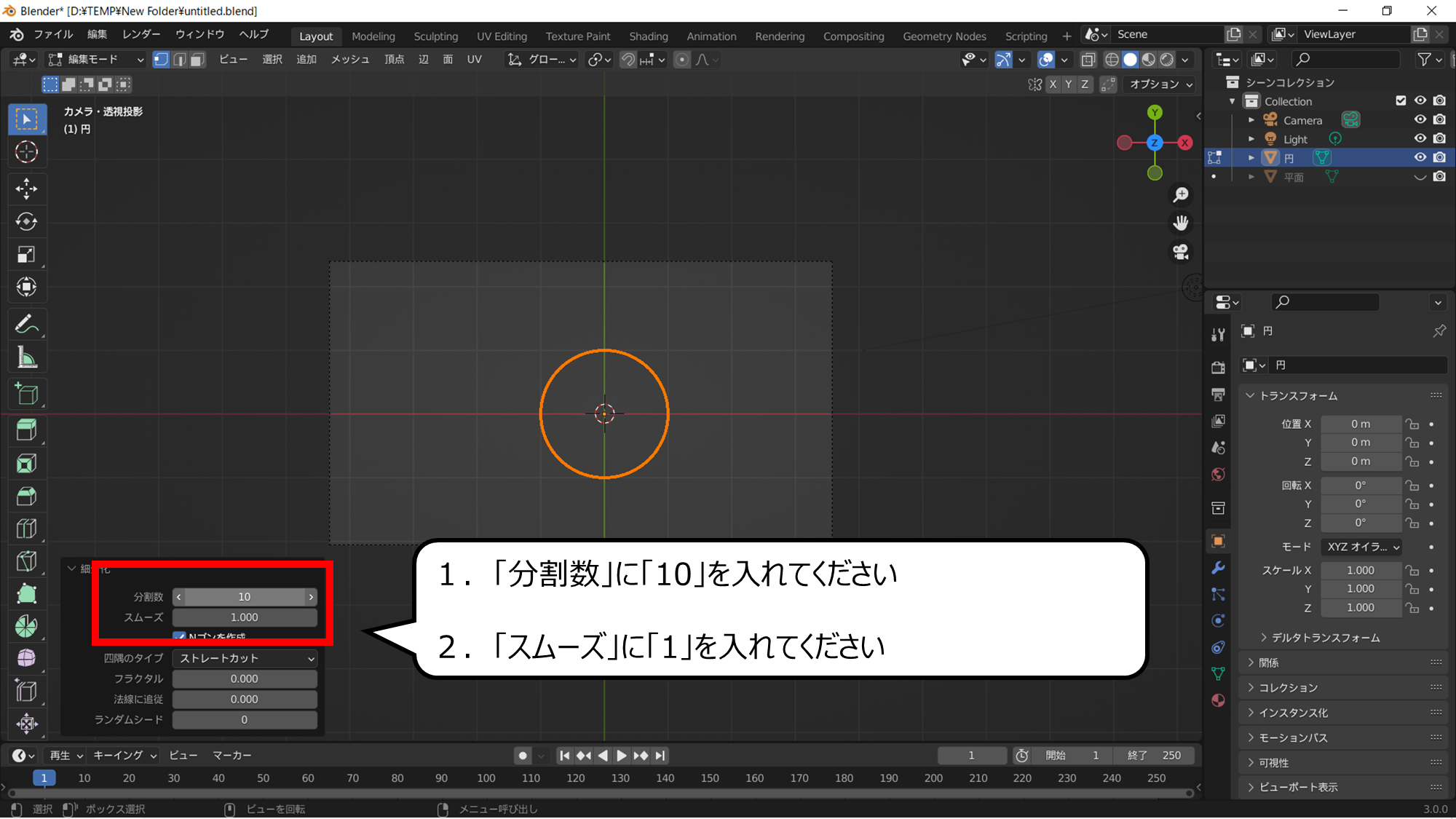The width and height of the screenshot is (1456, 819).
Task: Select the Measure tool
Action: coord(27,357)
